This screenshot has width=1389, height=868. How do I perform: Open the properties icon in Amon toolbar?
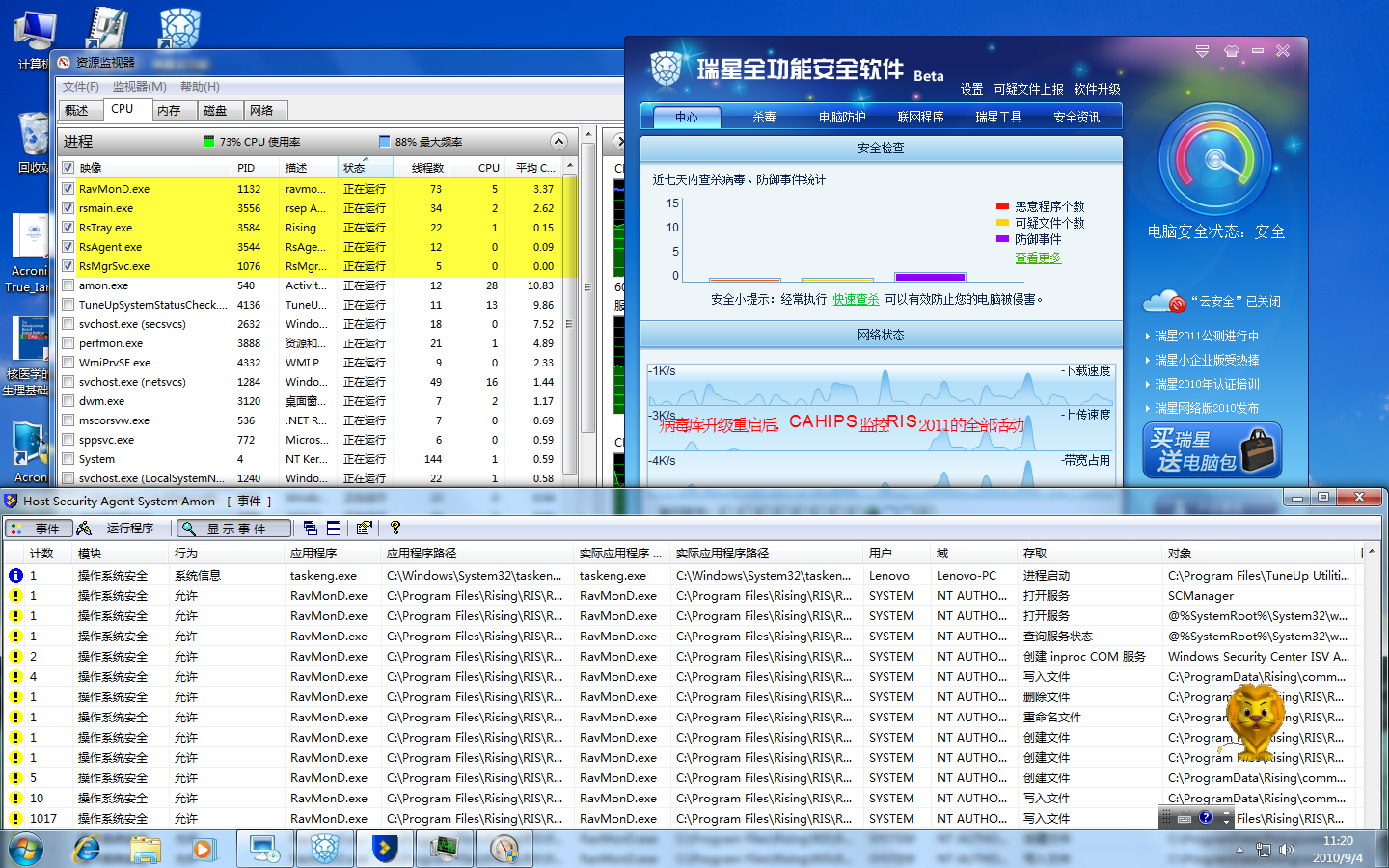click(364, 529)
